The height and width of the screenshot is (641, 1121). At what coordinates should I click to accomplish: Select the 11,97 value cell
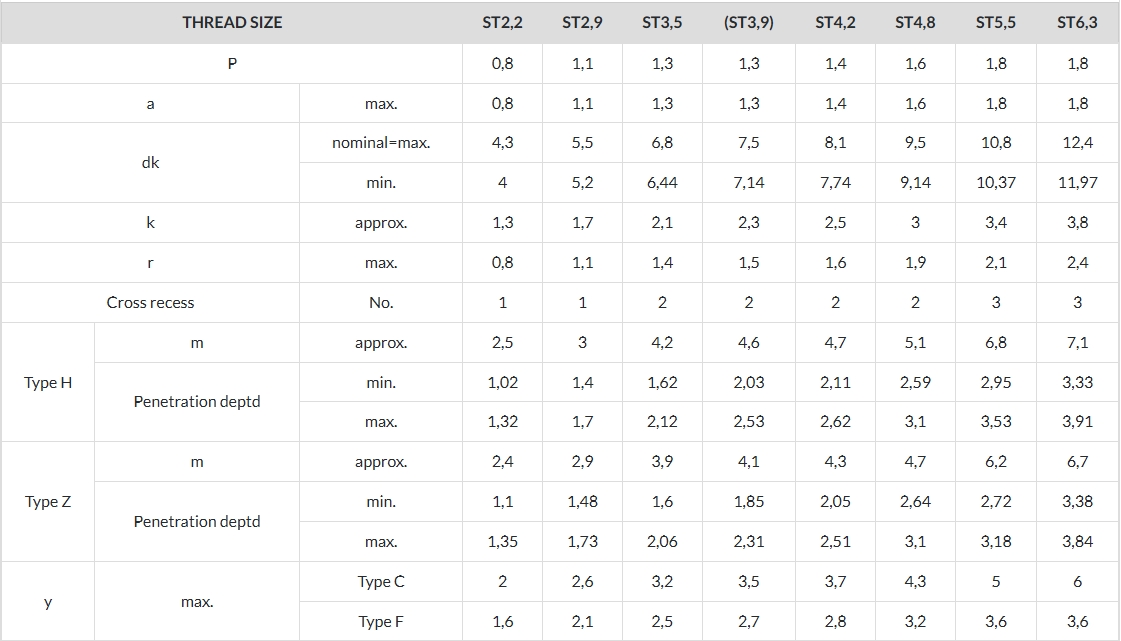click(x=1077, y=183)
